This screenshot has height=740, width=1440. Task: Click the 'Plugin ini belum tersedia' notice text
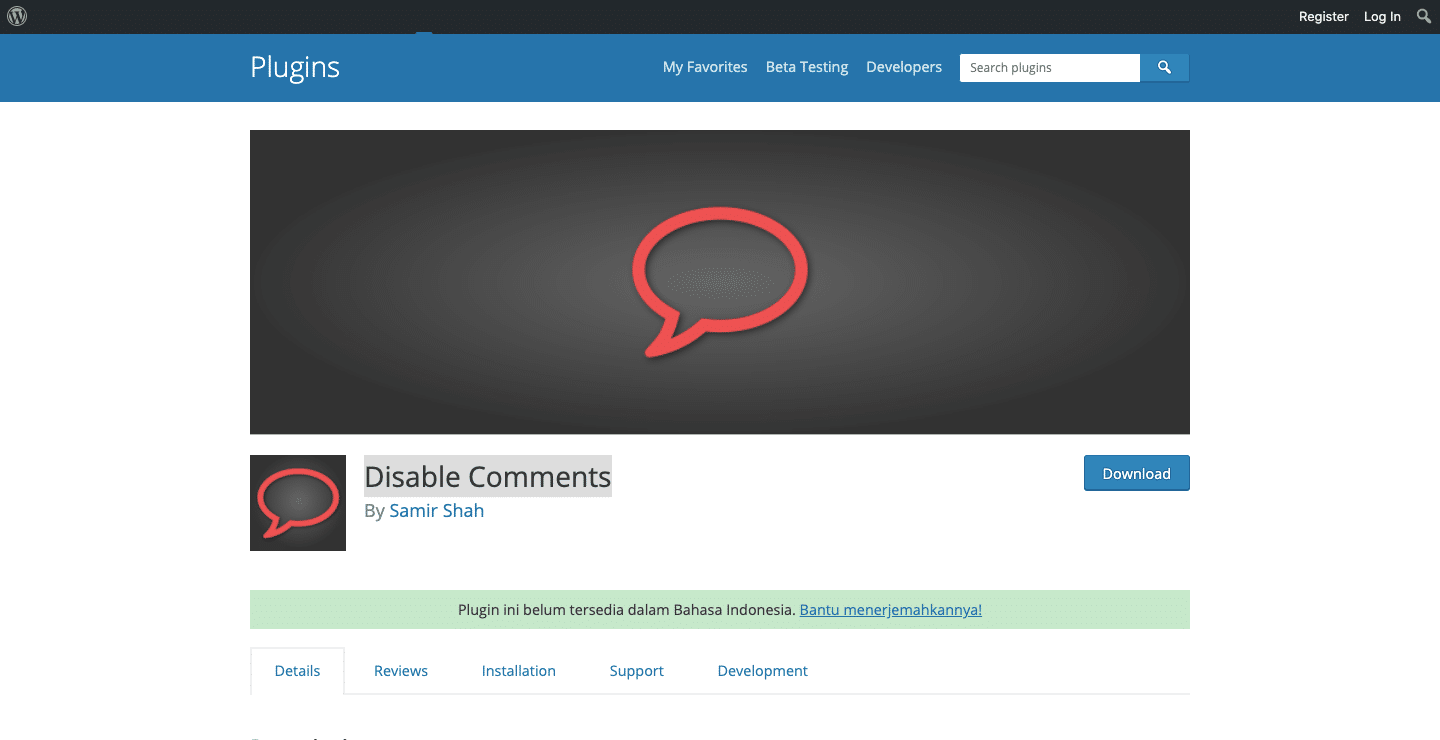(x=627, y=609)
